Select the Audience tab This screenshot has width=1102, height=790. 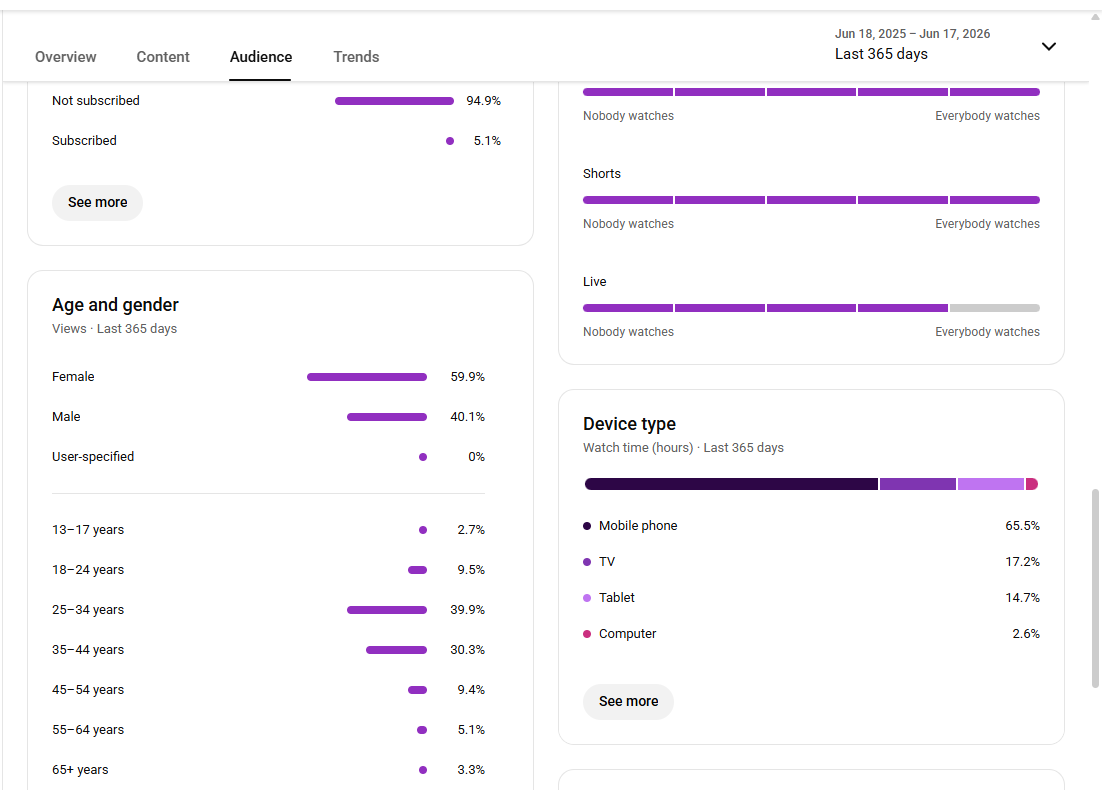click(261, 57)
